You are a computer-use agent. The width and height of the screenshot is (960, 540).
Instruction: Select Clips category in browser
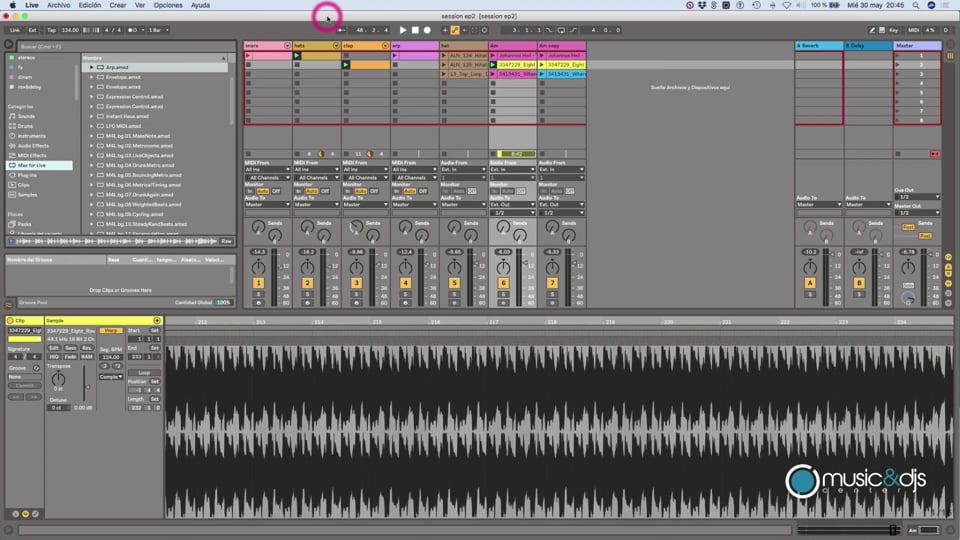click(x=23, y=185)
